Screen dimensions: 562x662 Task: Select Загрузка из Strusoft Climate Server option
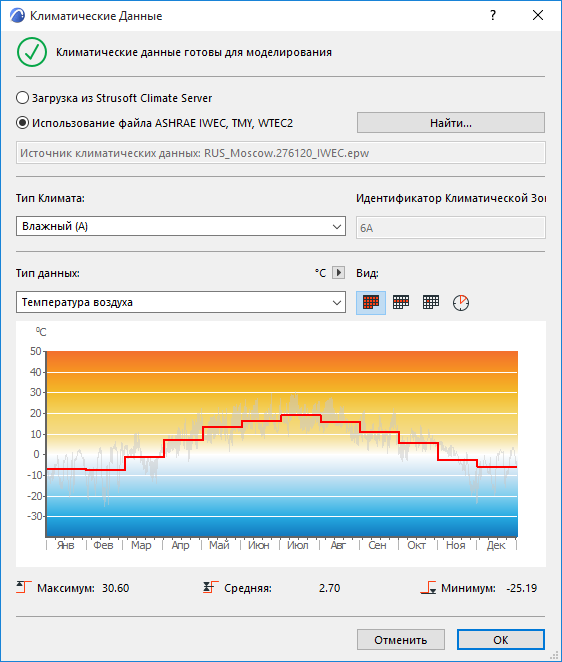[114, 98]
